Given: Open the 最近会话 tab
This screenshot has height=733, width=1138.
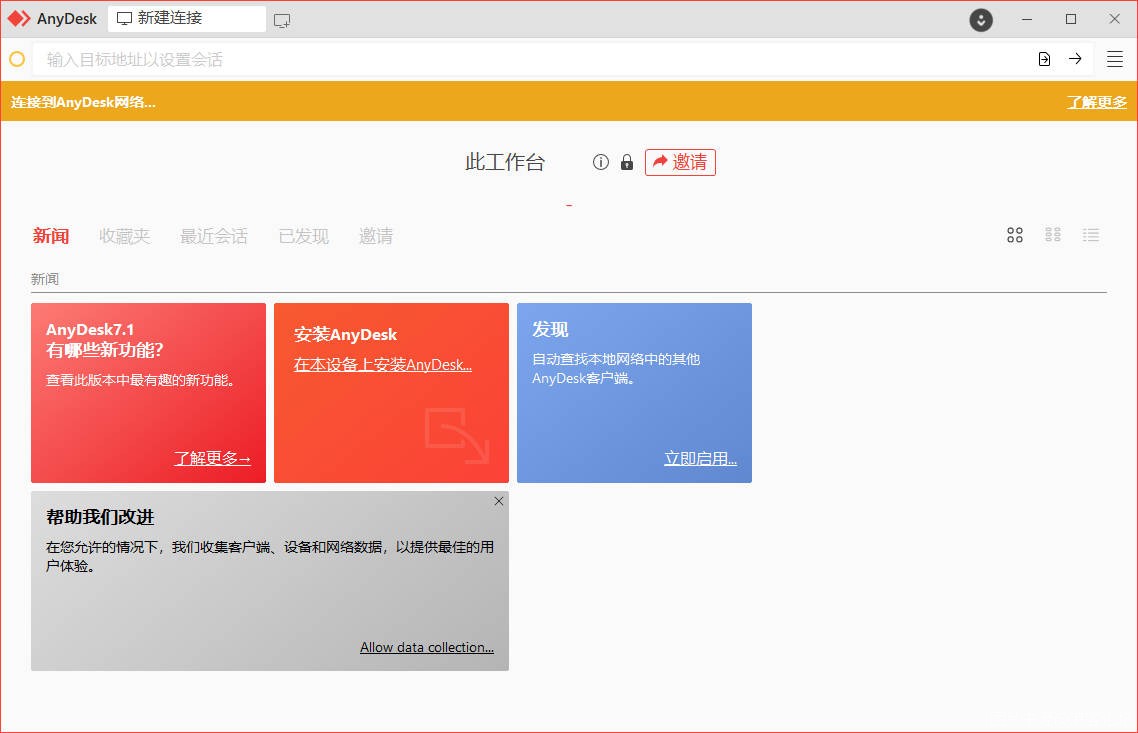Looking at the screenshot, I should pos(214,236).
